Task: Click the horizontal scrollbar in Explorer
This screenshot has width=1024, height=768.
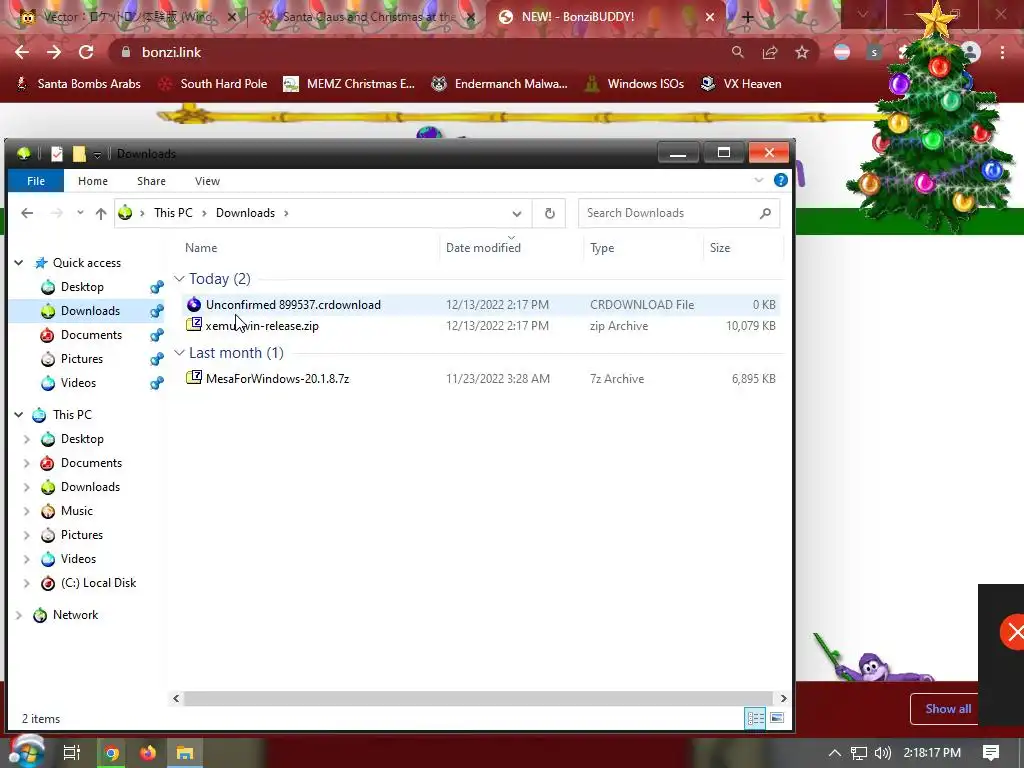Action: pyautogui.click(x=479, y=698)
